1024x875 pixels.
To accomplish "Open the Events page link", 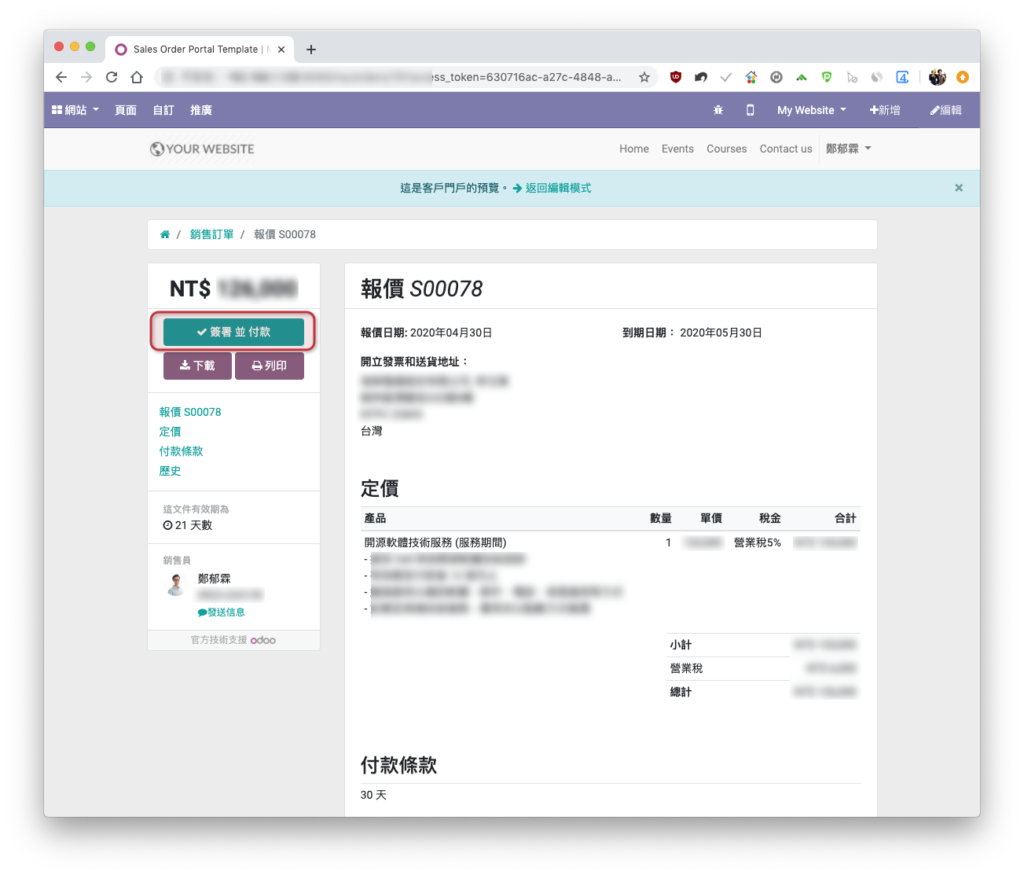I will [x=677, y=149].
